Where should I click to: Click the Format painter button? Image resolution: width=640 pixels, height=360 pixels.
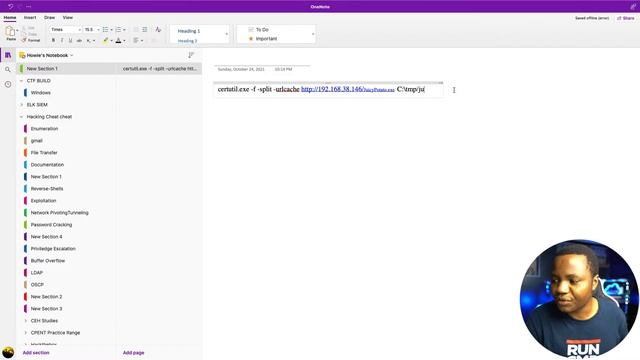pos(31,40)
